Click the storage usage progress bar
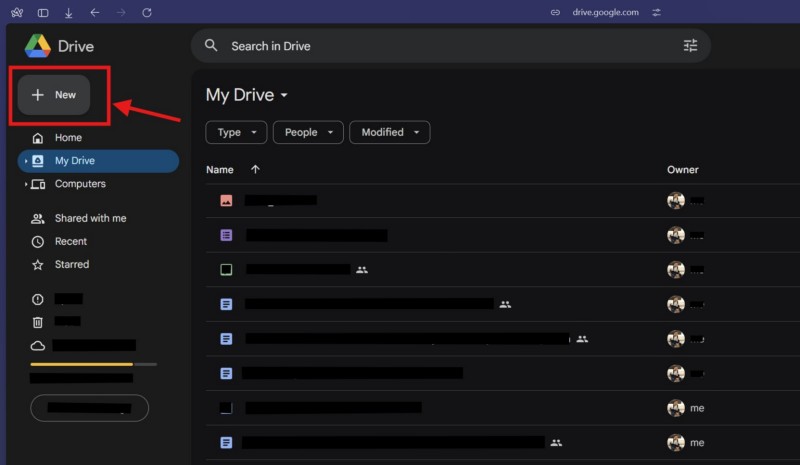This screenshot has width=800, height=465. click(93, 364)
